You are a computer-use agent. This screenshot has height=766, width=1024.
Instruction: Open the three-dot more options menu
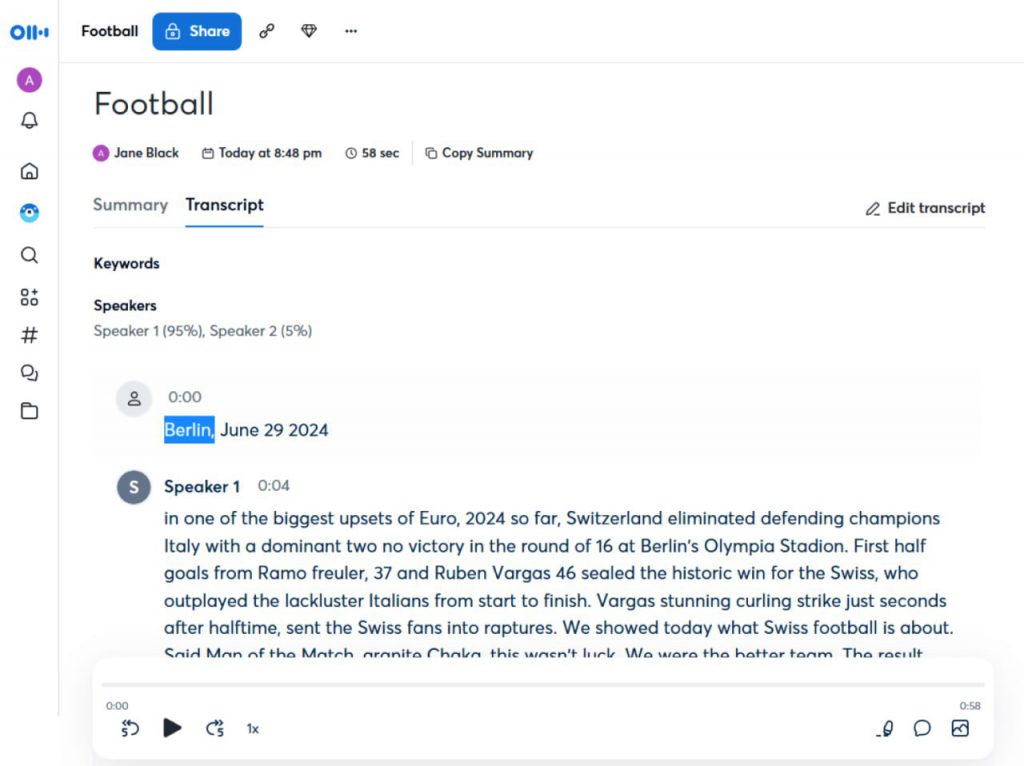tap(351, 31)
